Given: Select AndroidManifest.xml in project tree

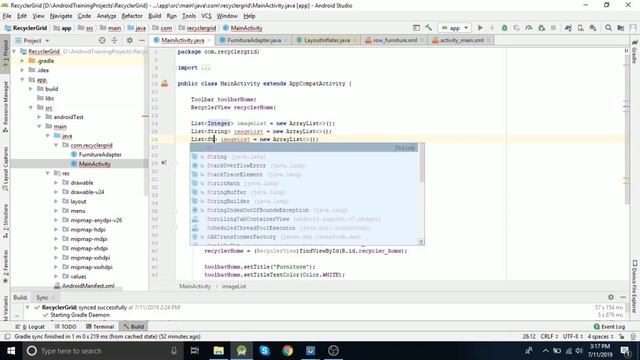Looking at the screenshot, I should (88, 286).
